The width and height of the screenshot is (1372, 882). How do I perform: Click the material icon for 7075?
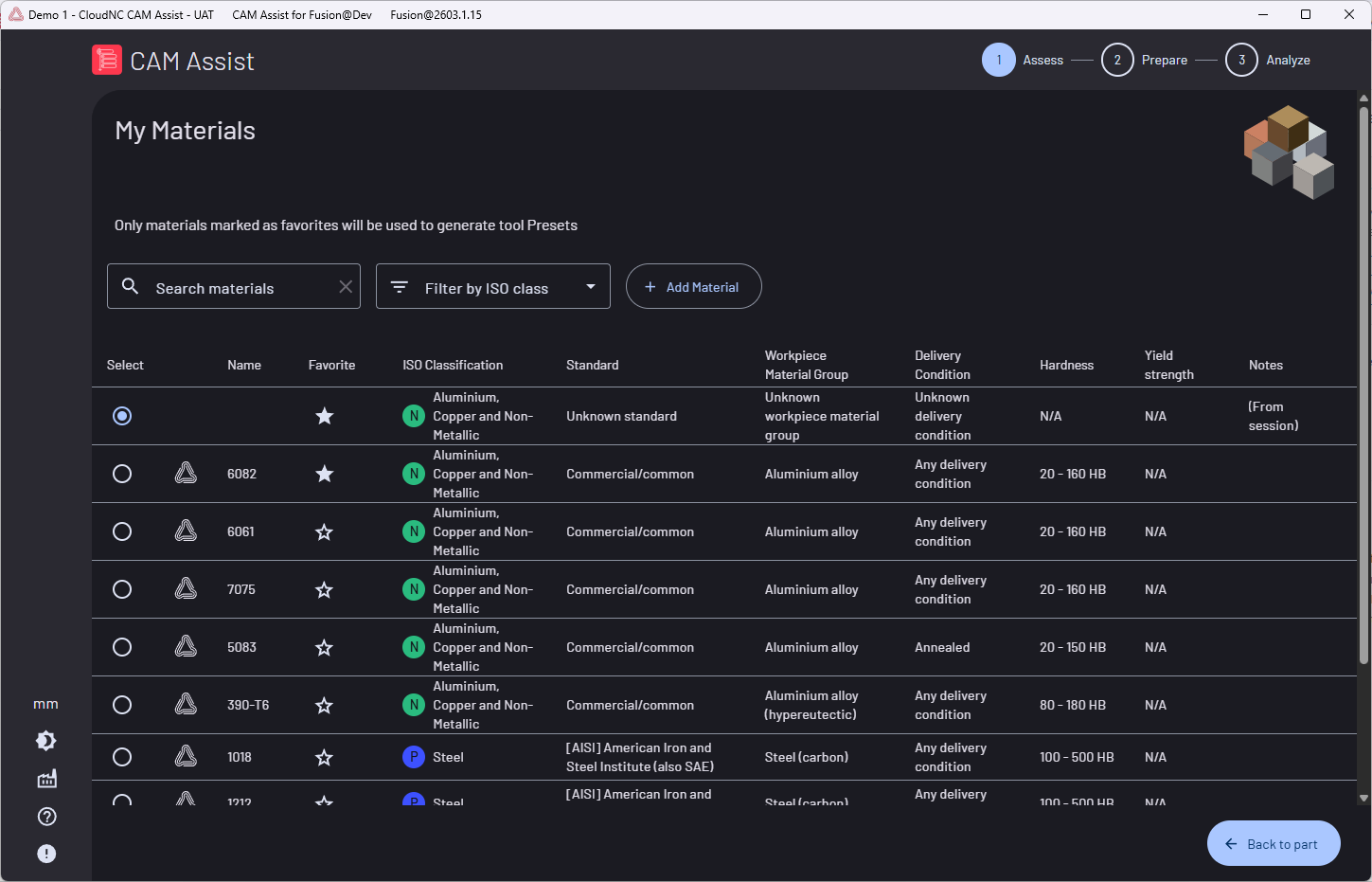[186, 588]
